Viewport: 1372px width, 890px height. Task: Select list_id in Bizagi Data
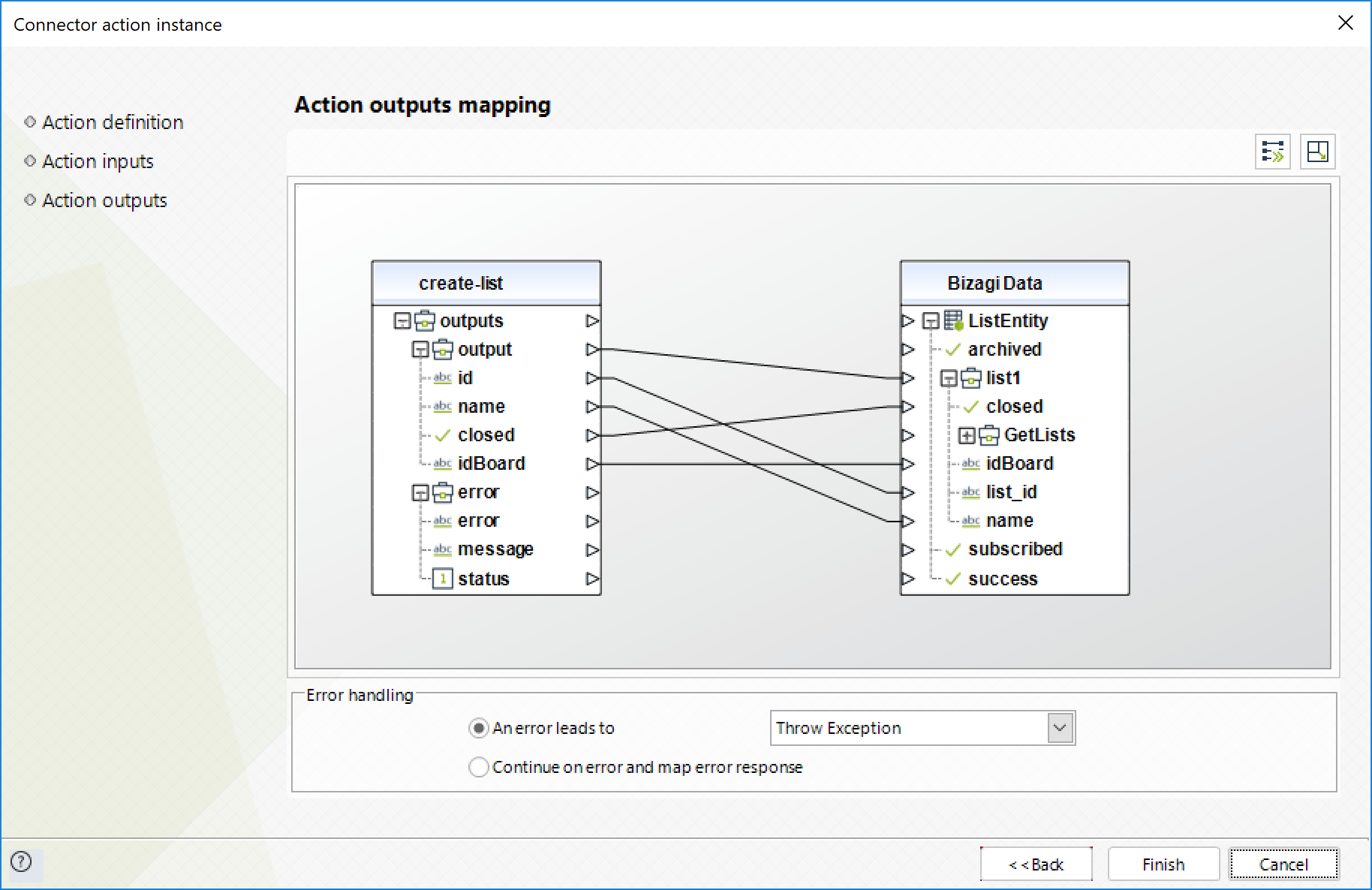(1012, 492)
